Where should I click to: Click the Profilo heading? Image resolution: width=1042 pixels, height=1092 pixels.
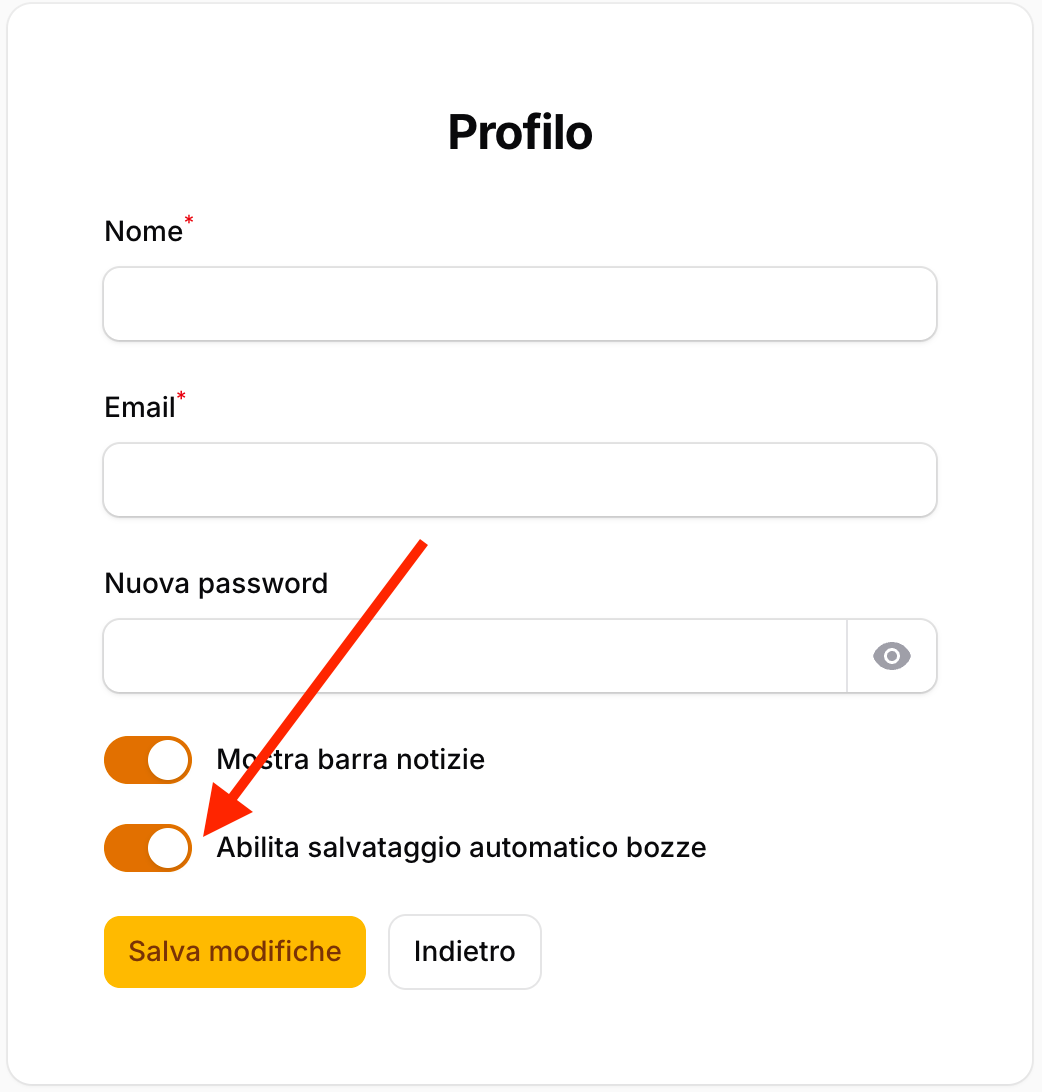coord(520,132)
